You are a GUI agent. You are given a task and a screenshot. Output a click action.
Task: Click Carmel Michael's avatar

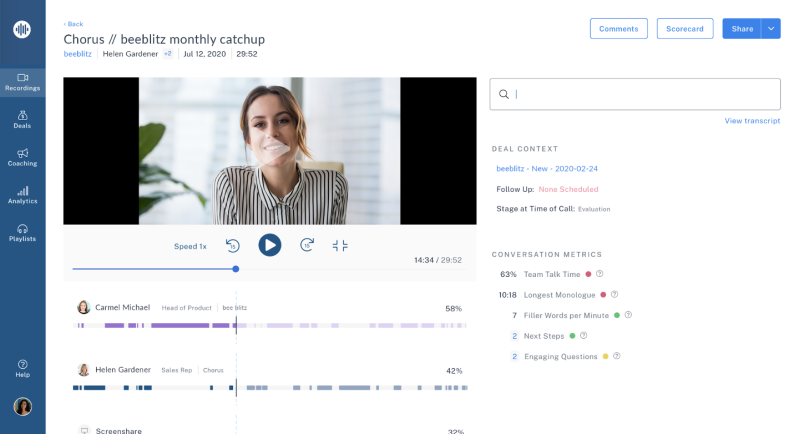[x=84, y=307]
